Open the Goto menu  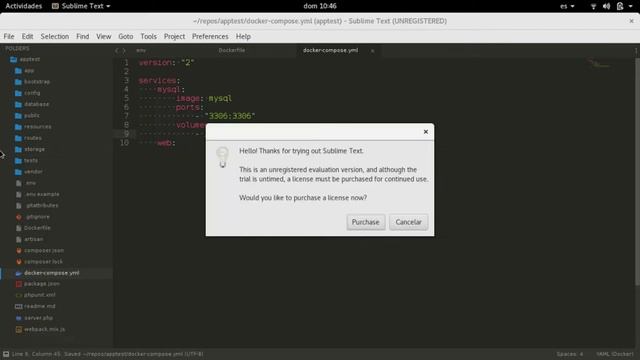pyautogui.click(x=126, y=36)
